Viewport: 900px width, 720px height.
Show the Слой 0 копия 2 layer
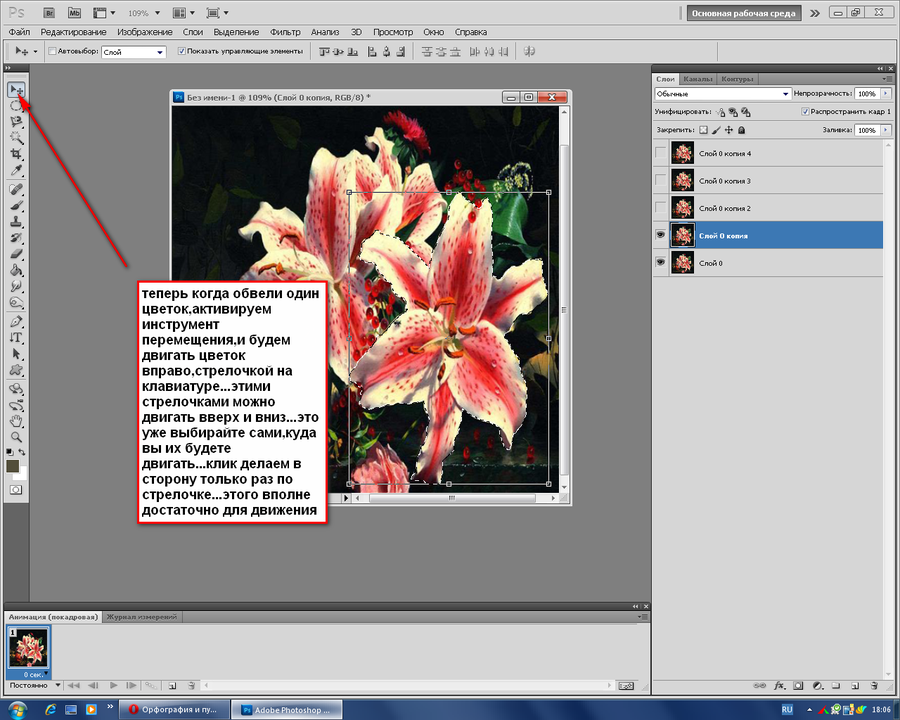click(x=661, y=208)
